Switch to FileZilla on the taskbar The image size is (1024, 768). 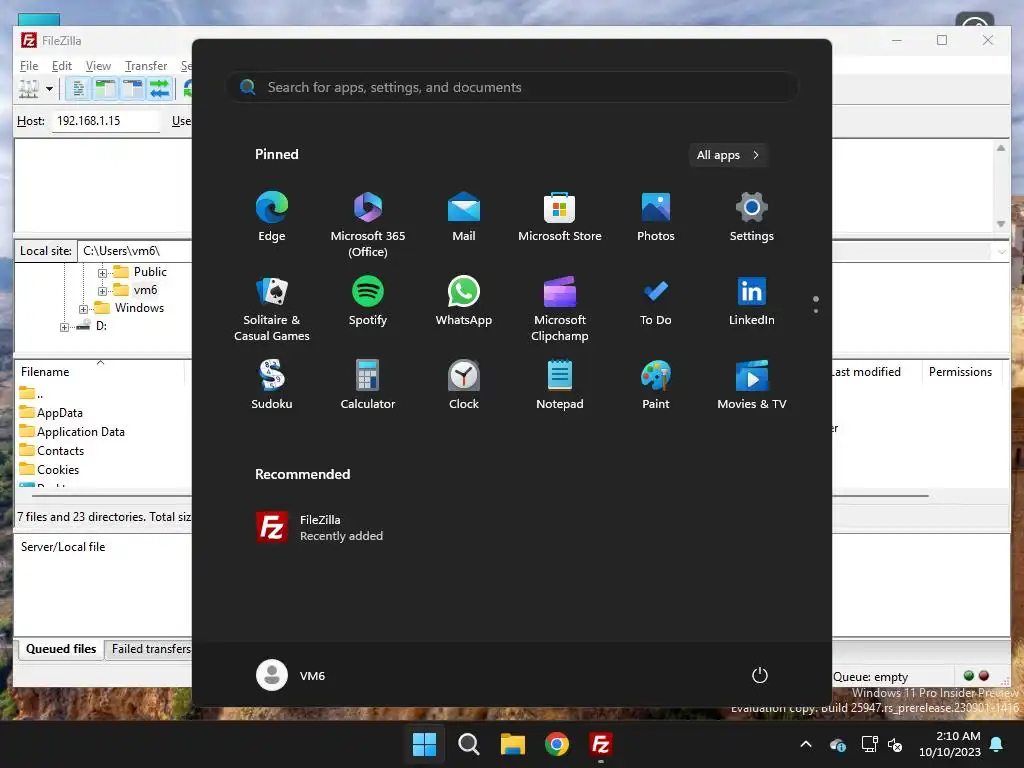click(x=600, y=744)
